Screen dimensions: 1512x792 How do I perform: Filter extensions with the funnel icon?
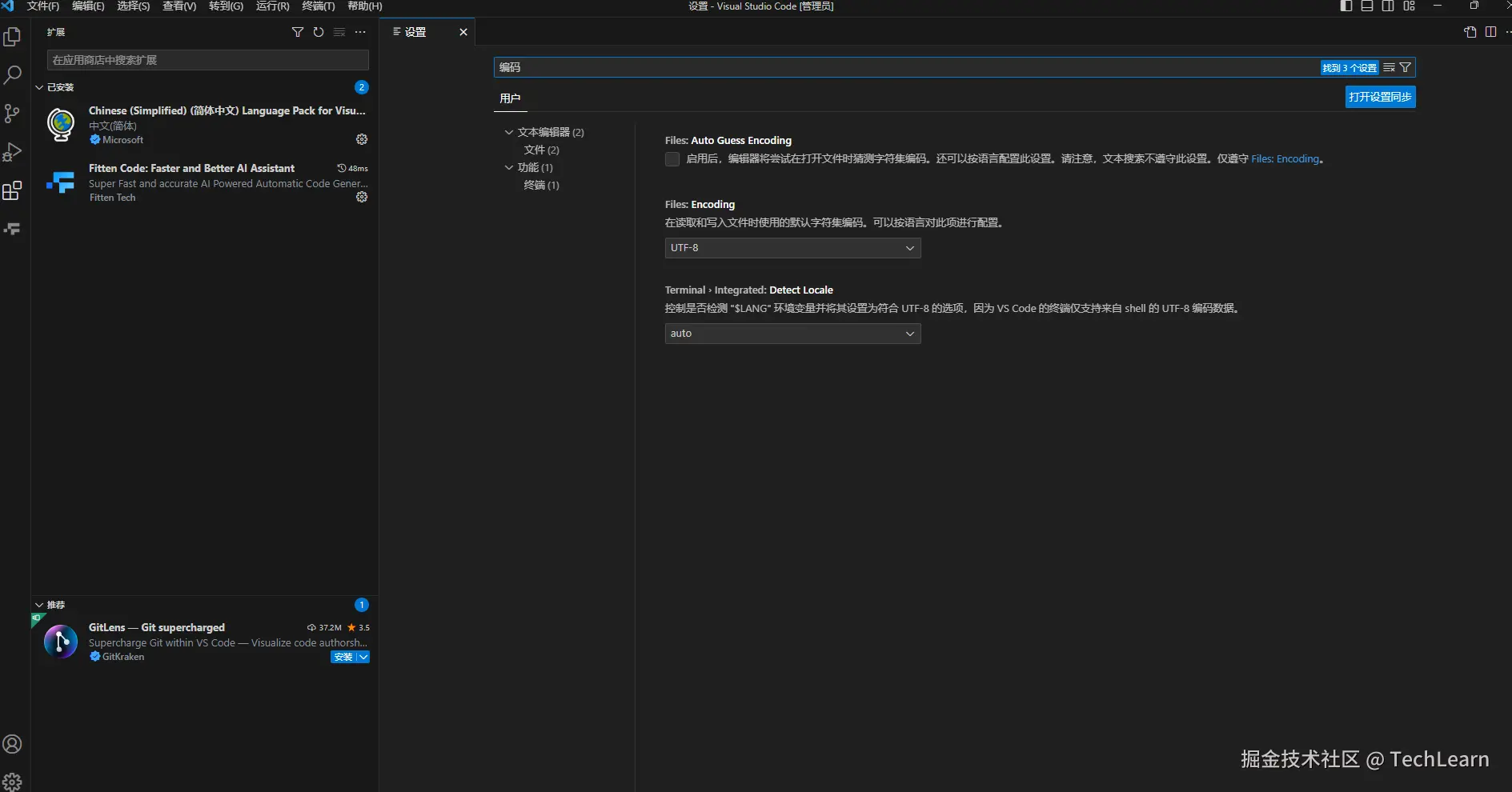click(298, 32)
